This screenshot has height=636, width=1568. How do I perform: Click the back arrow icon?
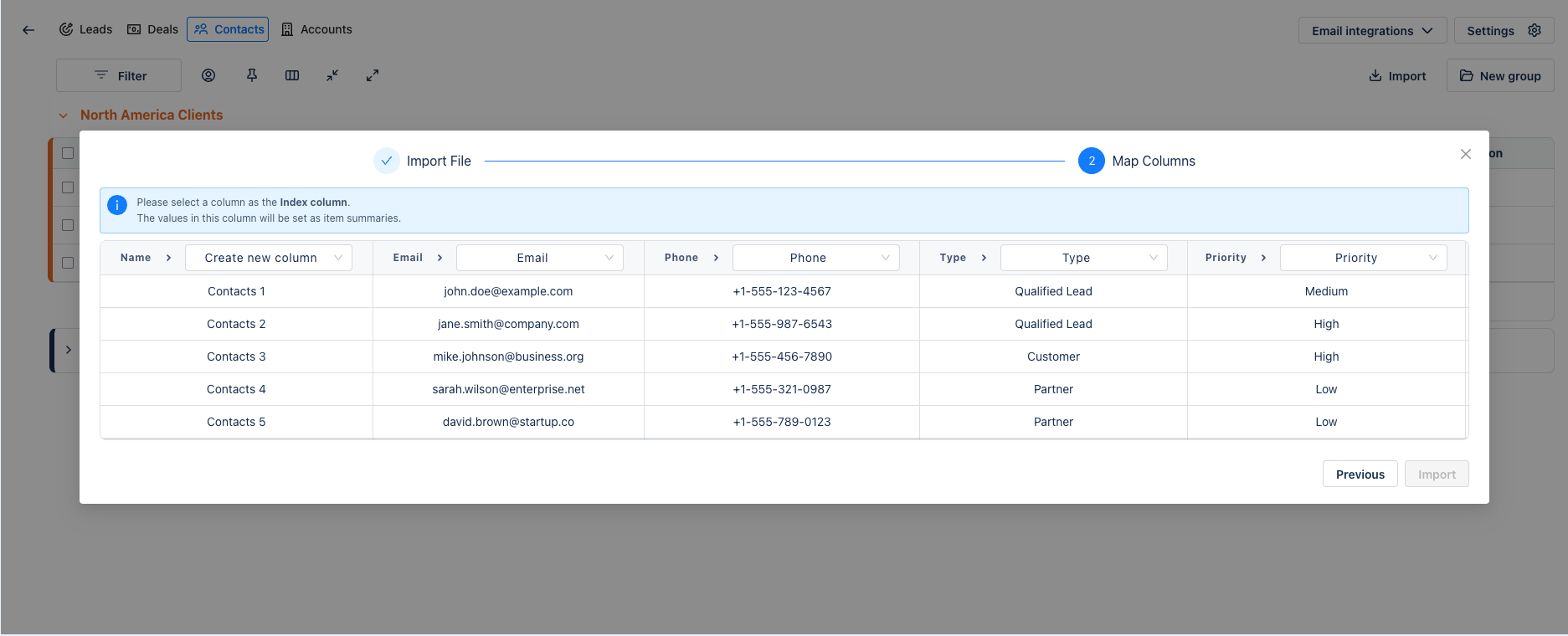tap(28, 30)
